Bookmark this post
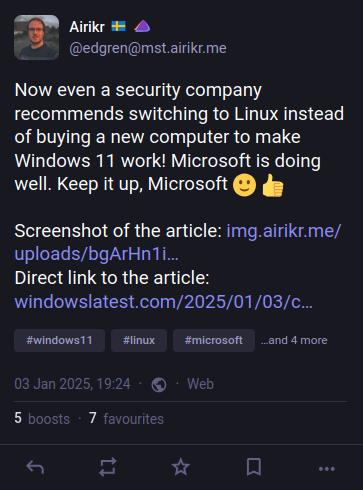 (254, 467)
